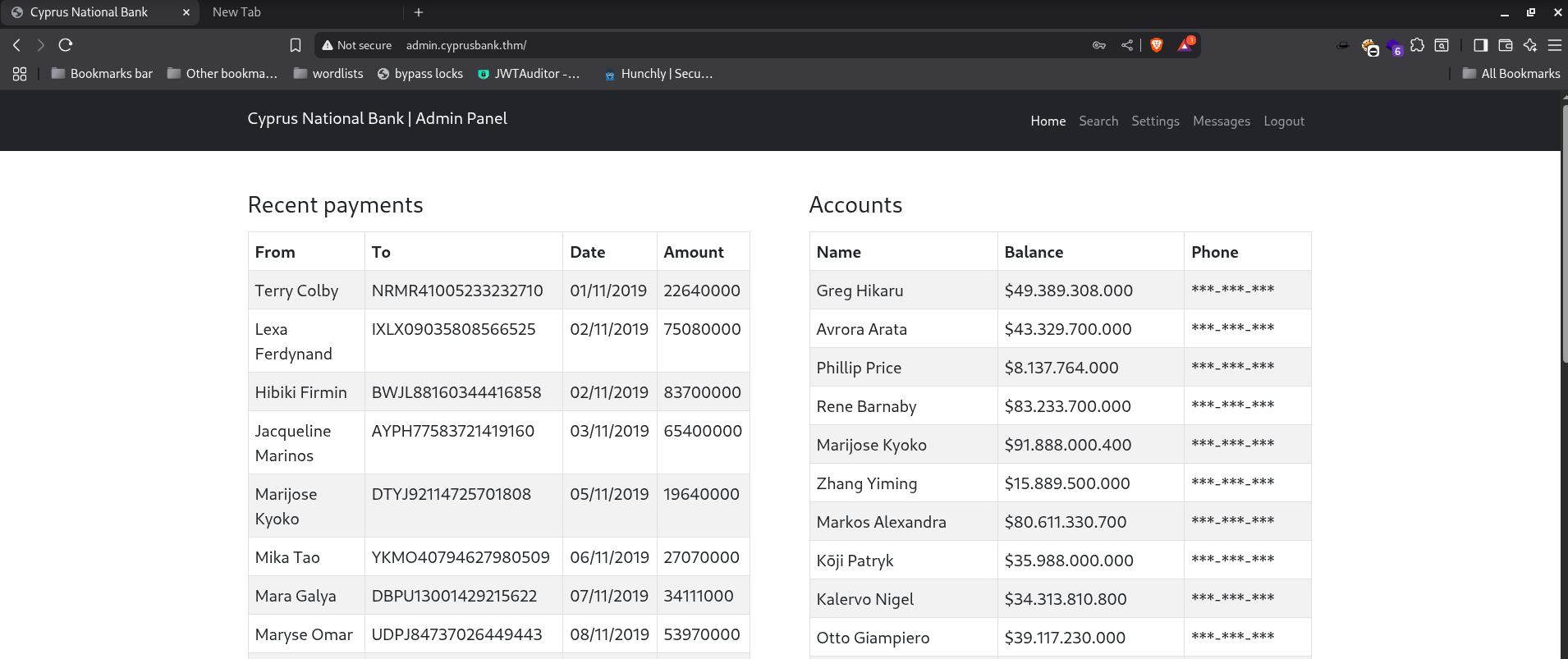The image size is (1568, 659).
Task: Switch to the New Tab tab
Action: [x=236, y=12]
